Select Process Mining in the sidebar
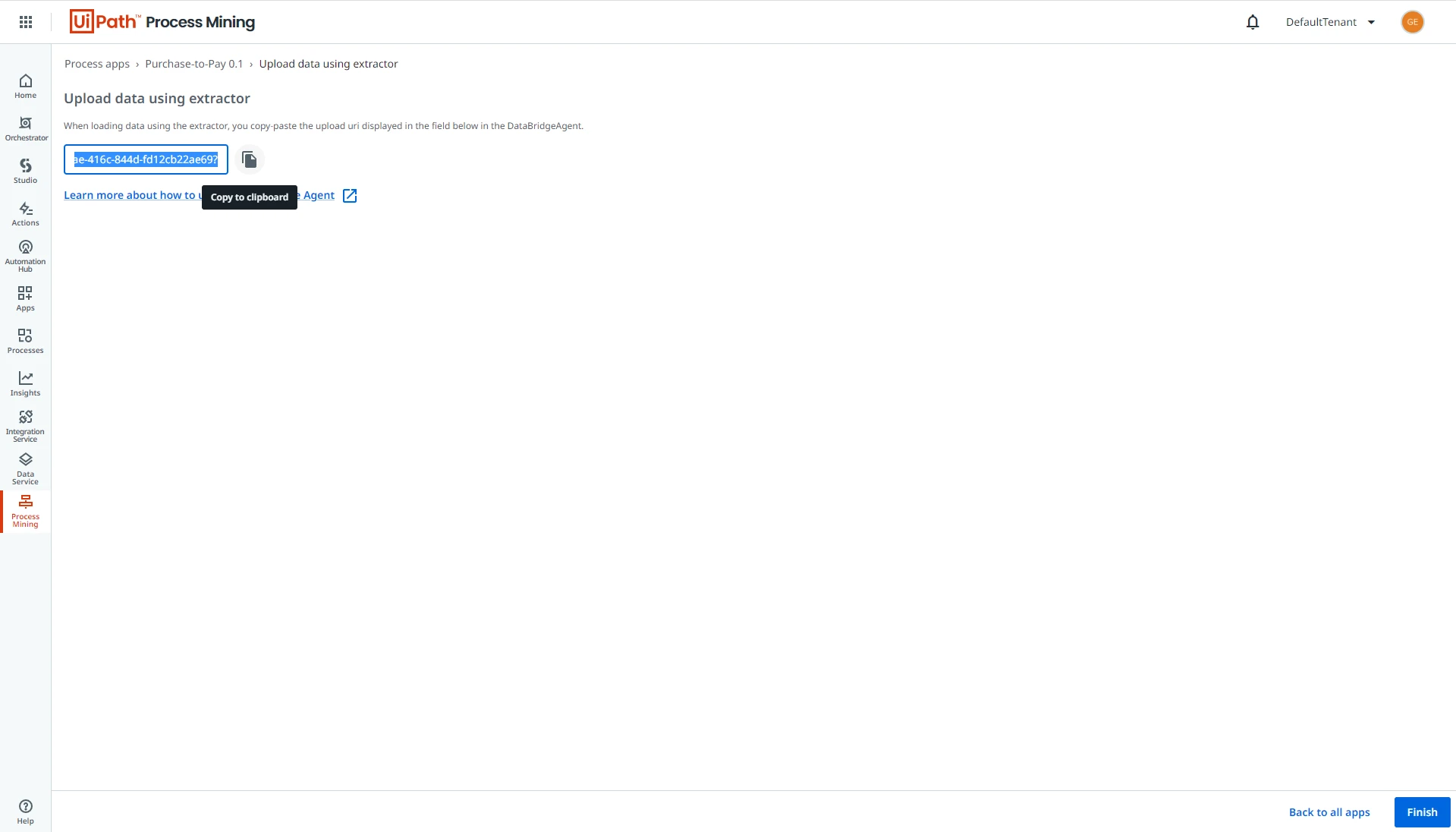 click(x=26, y=512)
